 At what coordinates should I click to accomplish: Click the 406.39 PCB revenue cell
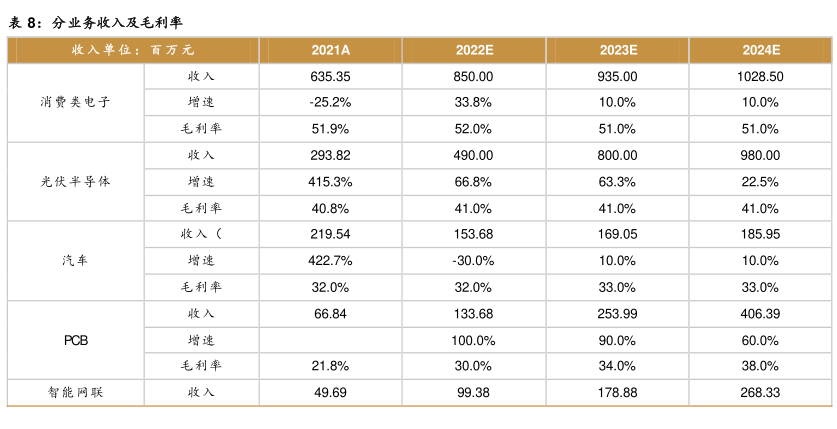(x=761, y=314)
